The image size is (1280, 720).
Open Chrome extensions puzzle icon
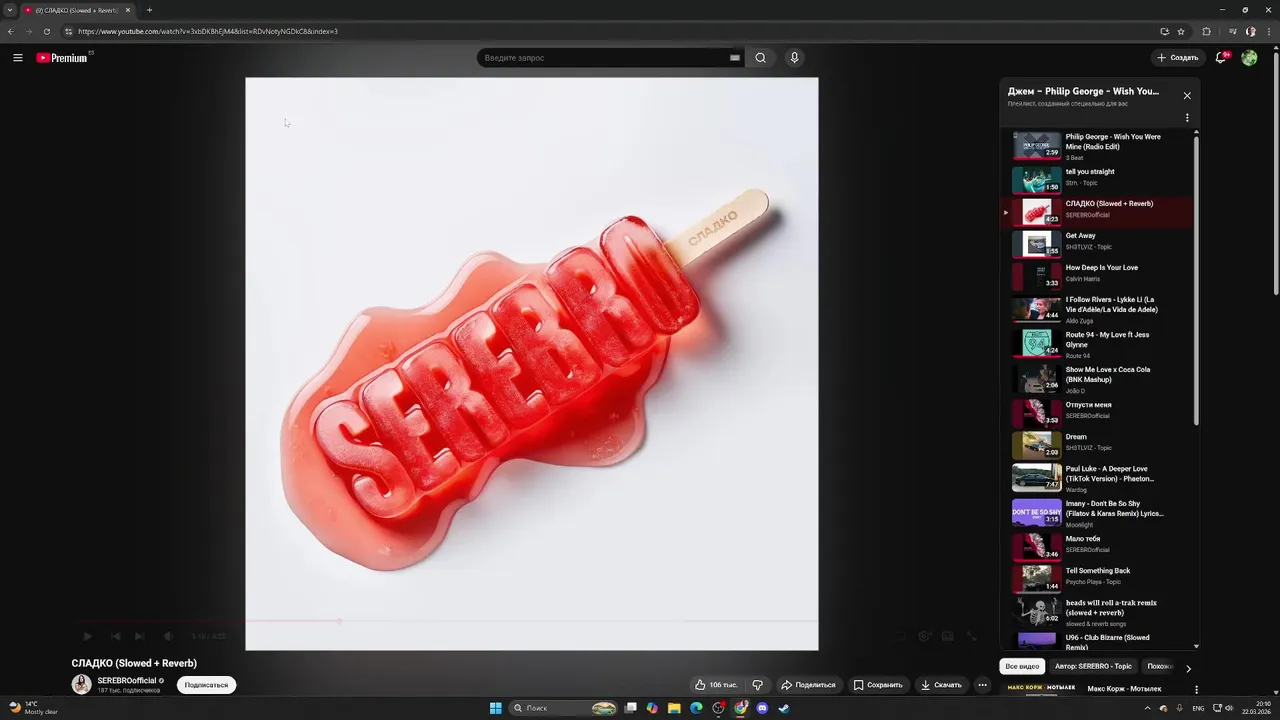[x=1206, y=31]
